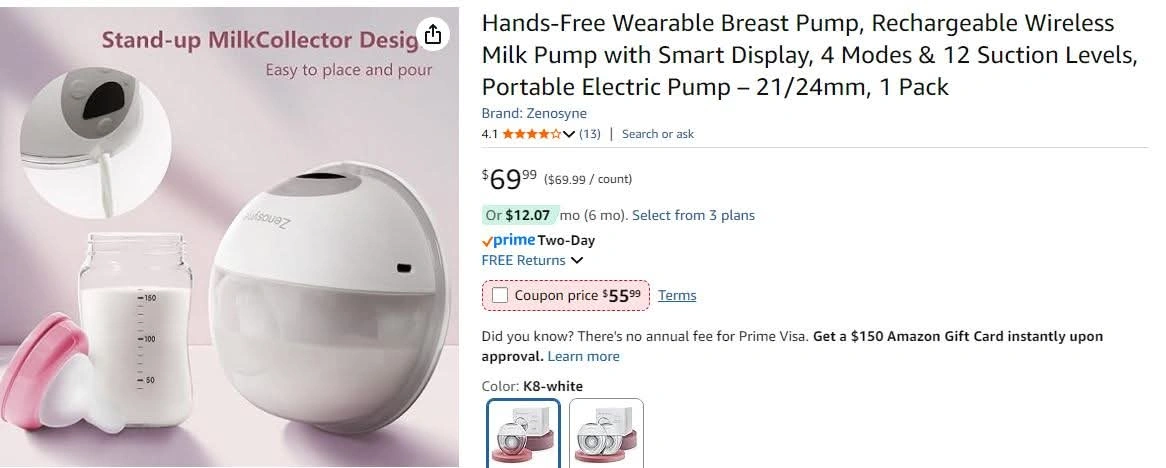The width and height of the screenshot is (1166, 468).
Task: Click Learn more about the Prime Visa
Action: point(583,356)
